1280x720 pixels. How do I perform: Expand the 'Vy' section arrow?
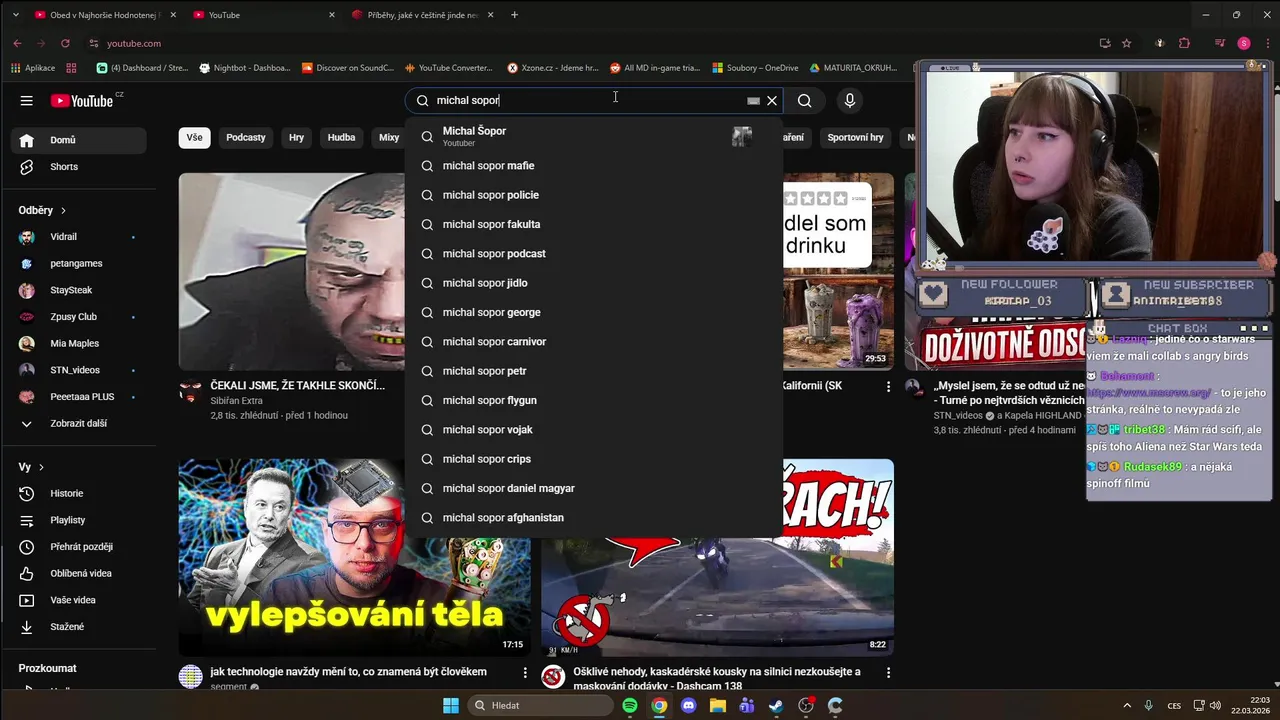(x=41, y=467)
